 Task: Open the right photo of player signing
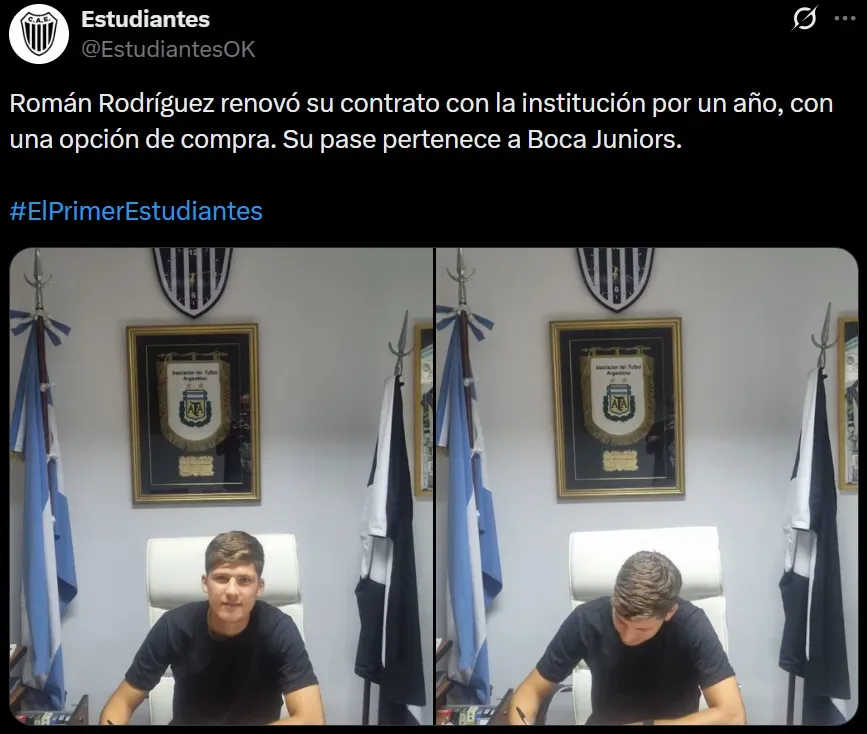pyautogui.click(x=647, y=486)
